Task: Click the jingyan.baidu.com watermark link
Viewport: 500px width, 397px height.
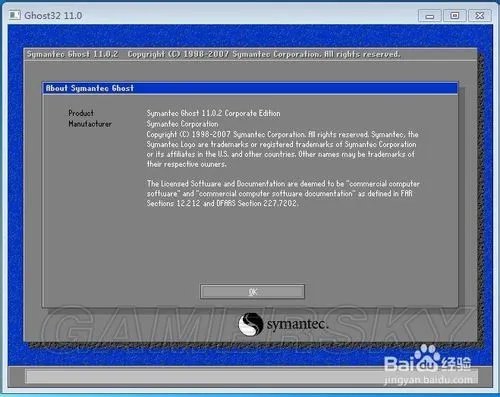Action: click(428, 379)
